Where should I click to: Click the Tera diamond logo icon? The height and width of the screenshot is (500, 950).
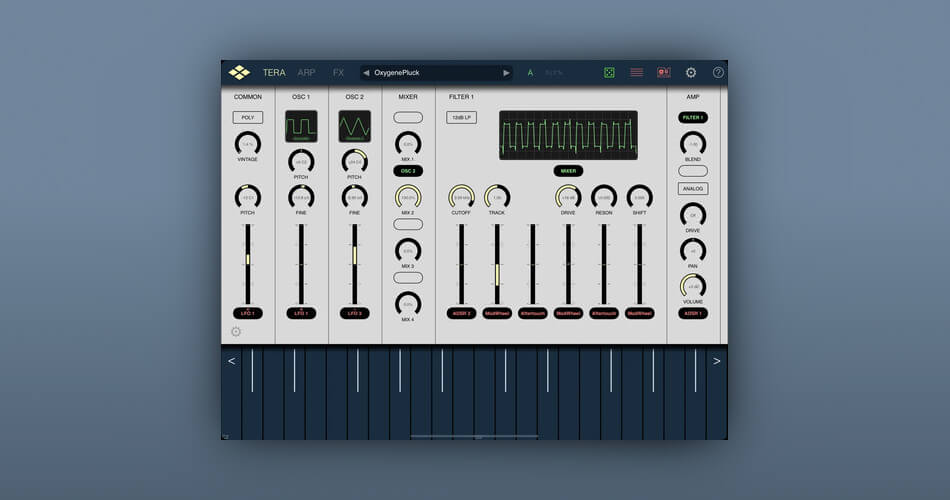239,73
